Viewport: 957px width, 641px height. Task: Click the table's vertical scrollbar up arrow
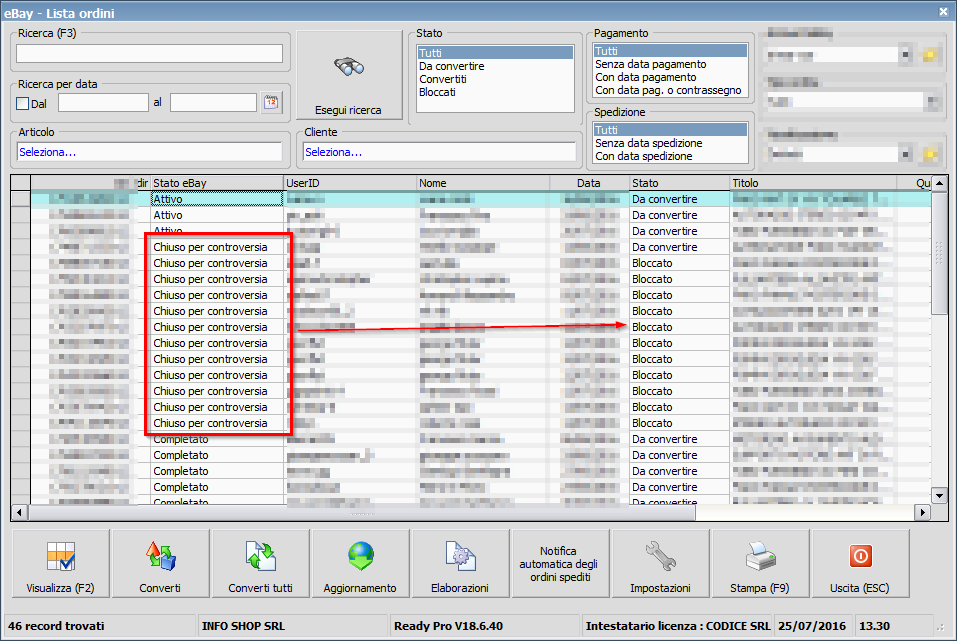[x=939, y=183]
